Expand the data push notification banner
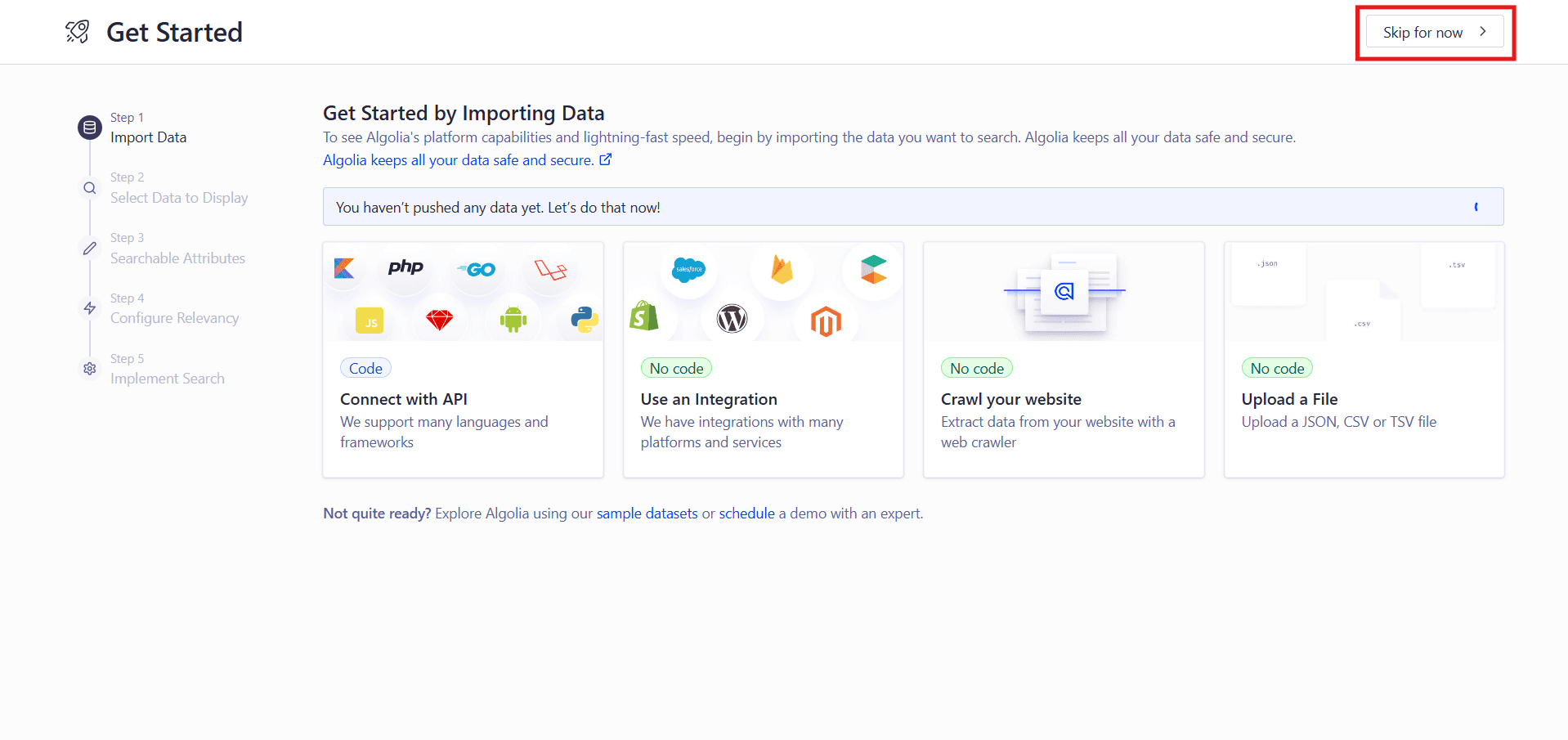The image size is (1568, 740). pos(1476,207)
